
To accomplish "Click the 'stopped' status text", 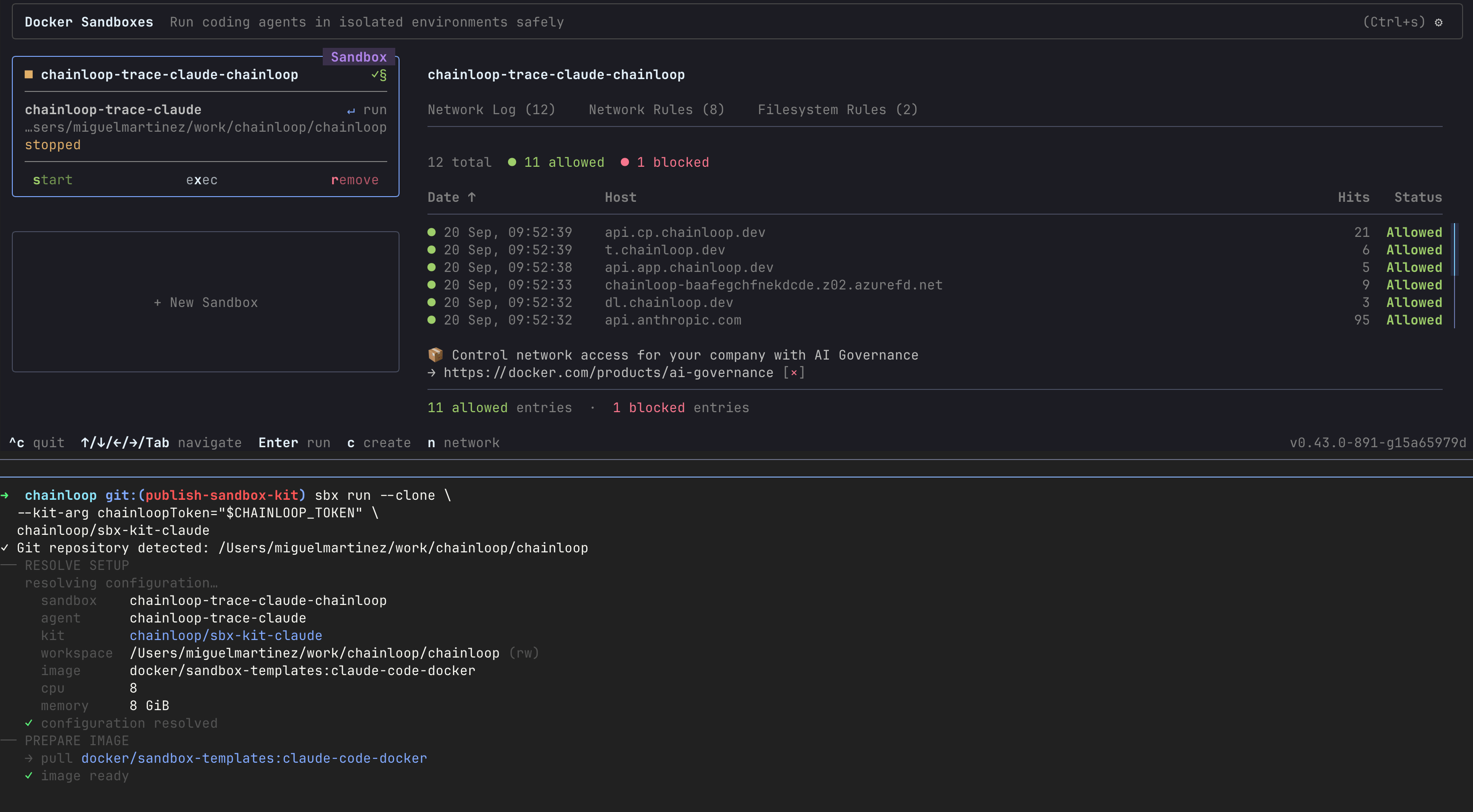I will [x=53, y=145].
